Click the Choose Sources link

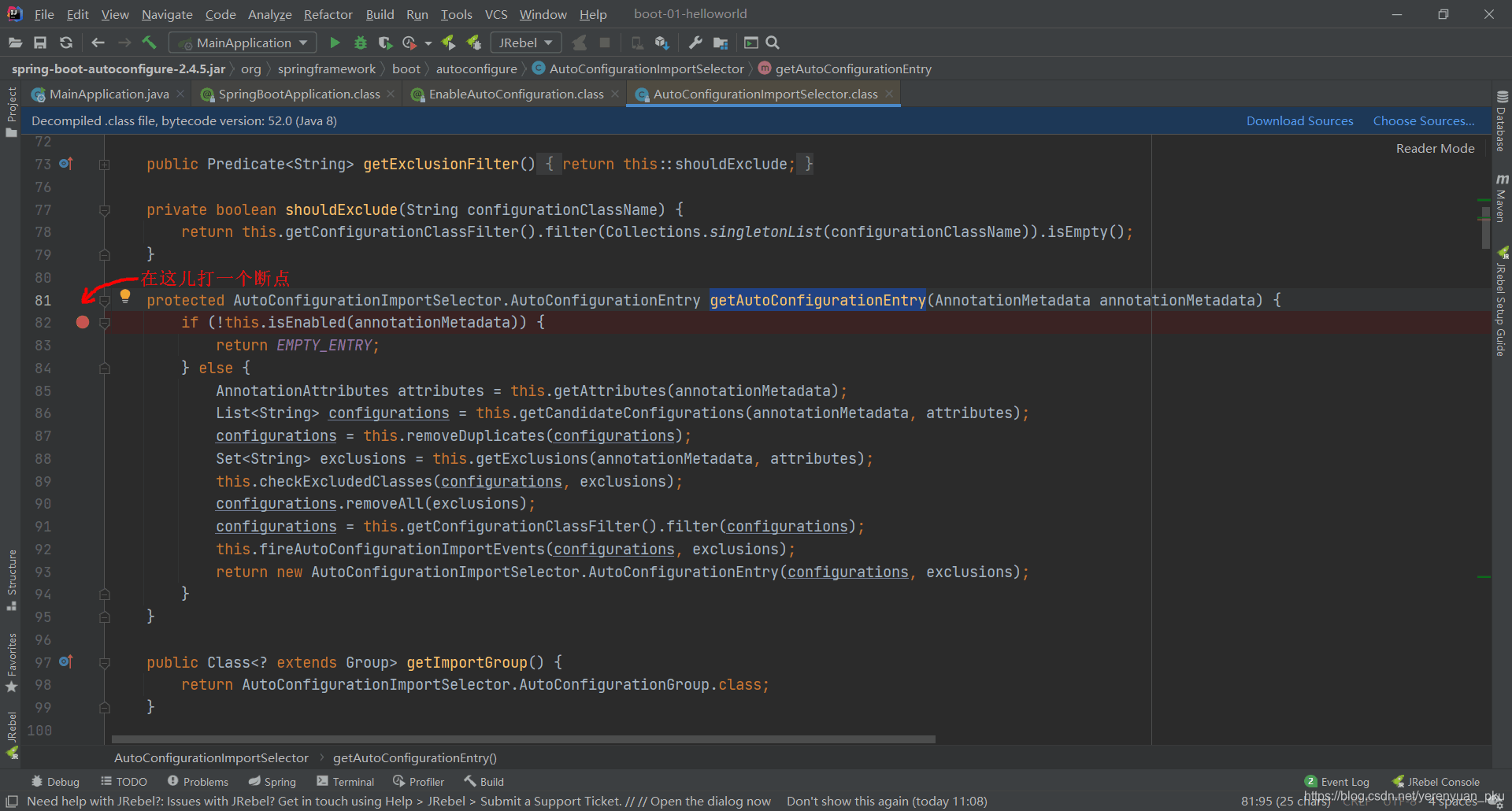click(1424, 120)
